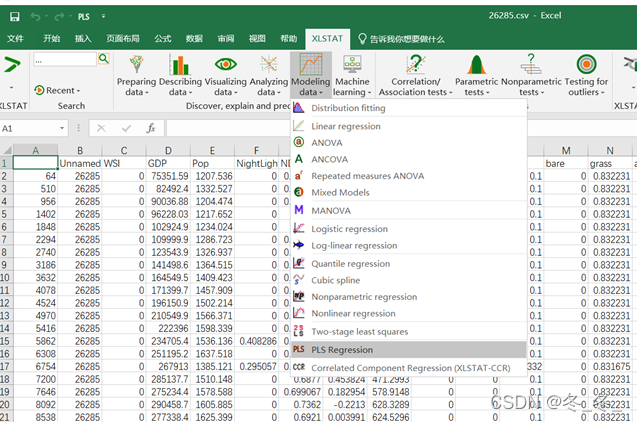This screenshot has height=422, width=637.
Task: Choose Log-linear regression menu item
Action: tap(409, 246)
